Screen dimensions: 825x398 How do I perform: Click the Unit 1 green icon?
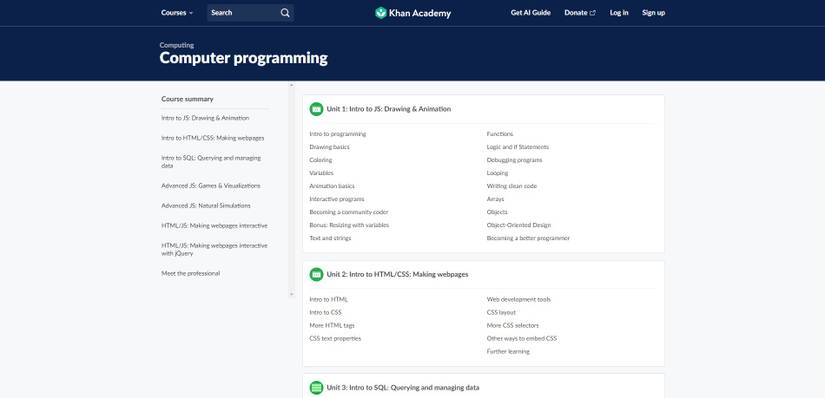coord(316,109)
